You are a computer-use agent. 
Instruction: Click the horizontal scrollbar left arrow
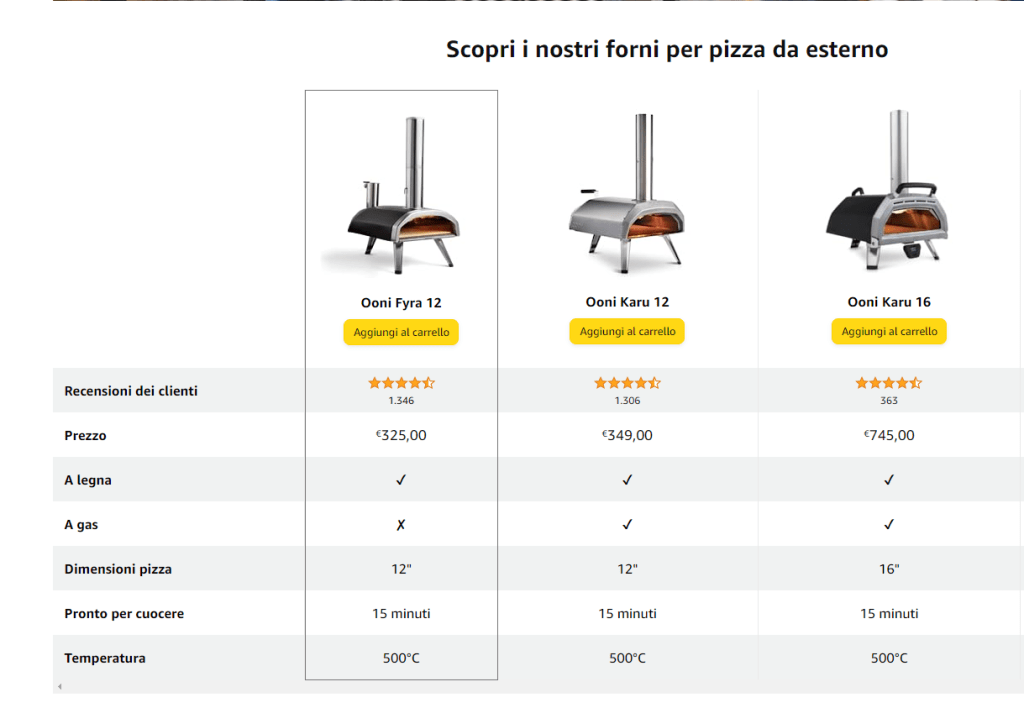(x=60, y=686)
